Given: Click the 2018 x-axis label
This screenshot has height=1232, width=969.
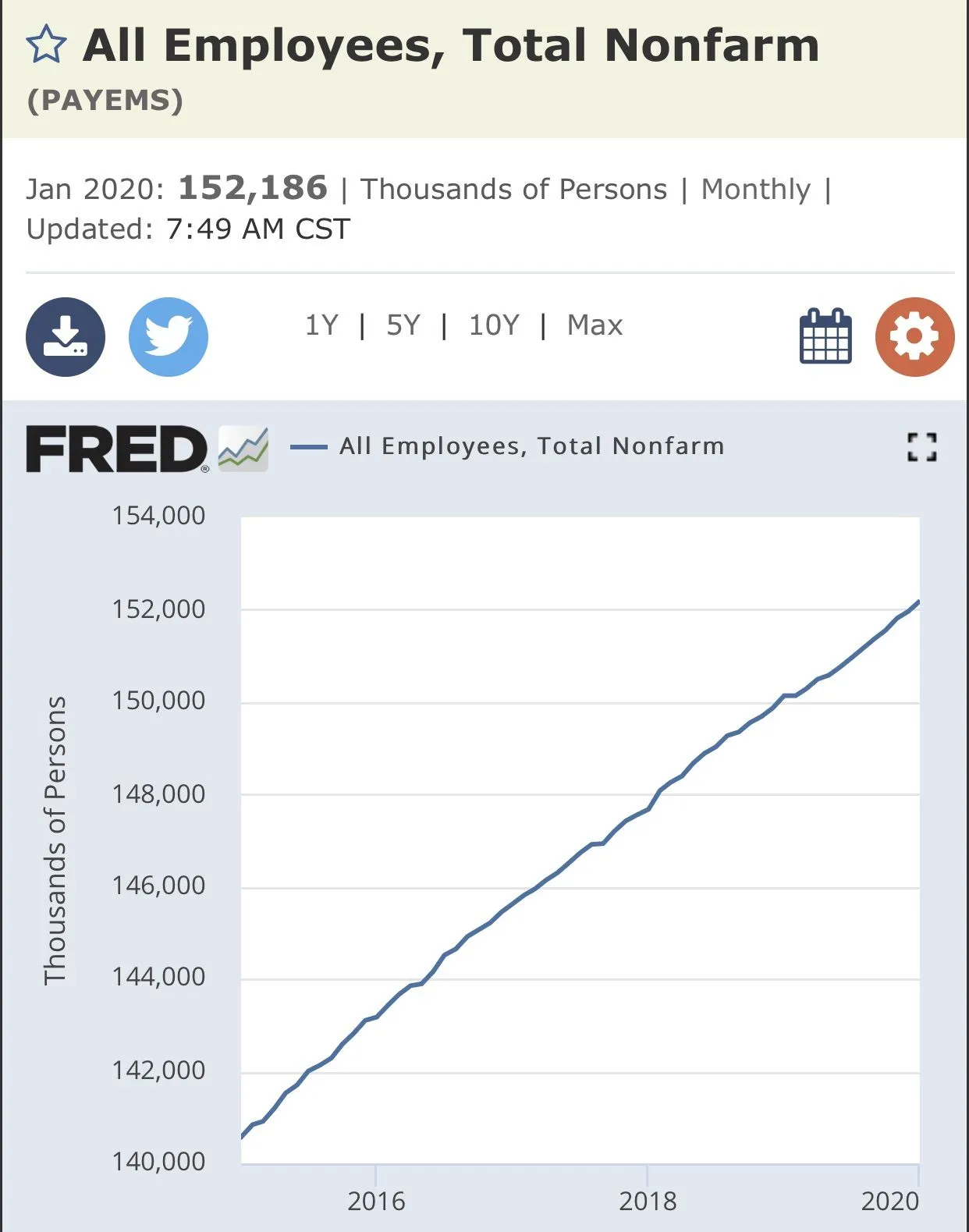Looking at the screenshot, I should point(648,1201).
